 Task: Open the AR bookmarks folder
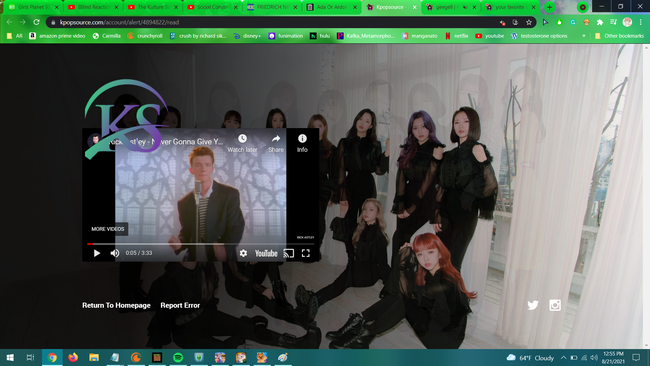tap(15, 36)
